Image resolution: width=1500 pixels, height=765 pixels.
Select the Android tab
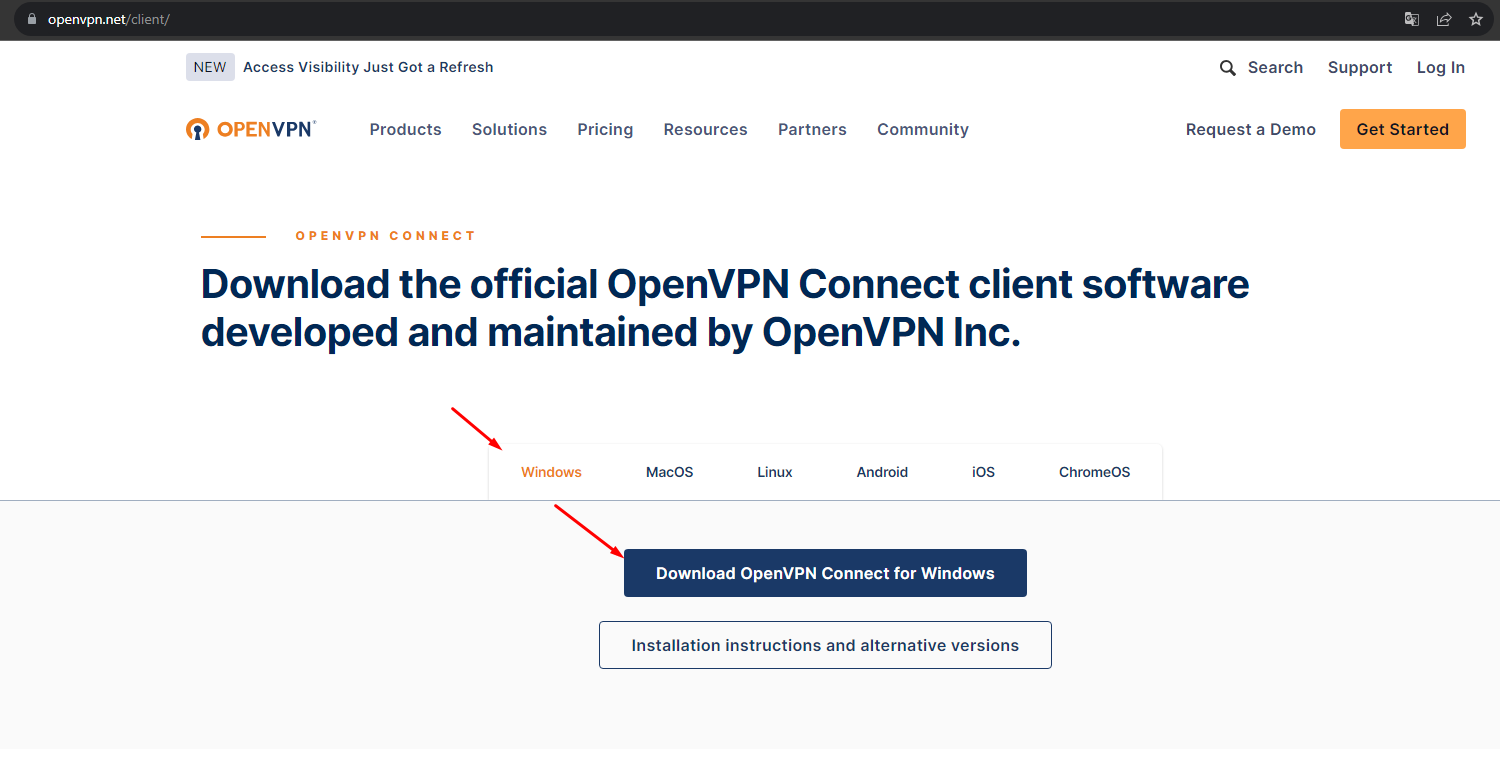[882, 472]
